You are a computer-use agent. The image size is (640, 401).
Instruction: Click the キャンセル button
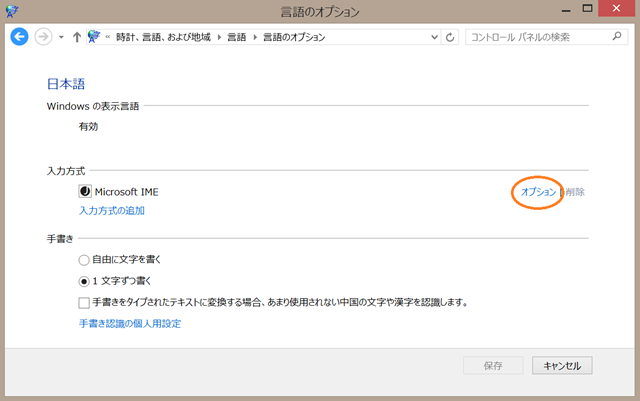562,365
